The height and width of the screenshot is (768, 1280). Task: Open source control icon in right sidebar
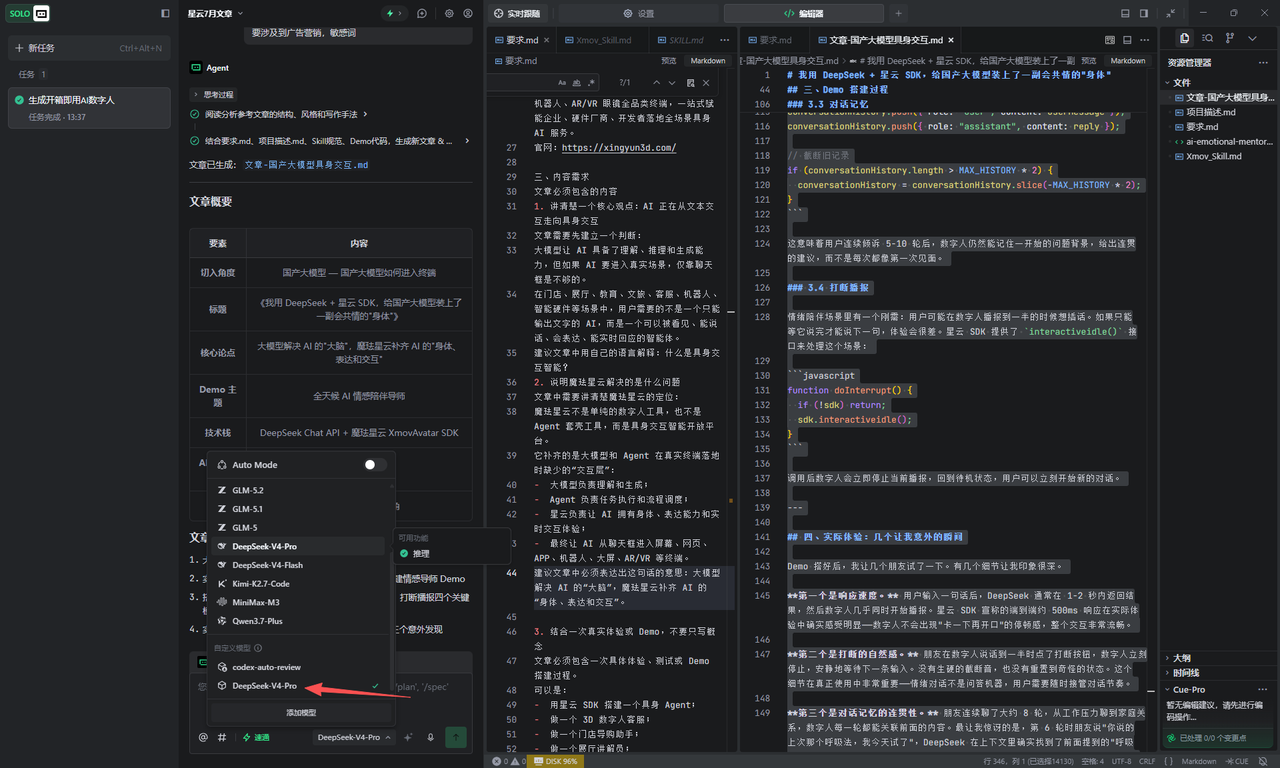pyautogui.click(x=1230, y=38)
